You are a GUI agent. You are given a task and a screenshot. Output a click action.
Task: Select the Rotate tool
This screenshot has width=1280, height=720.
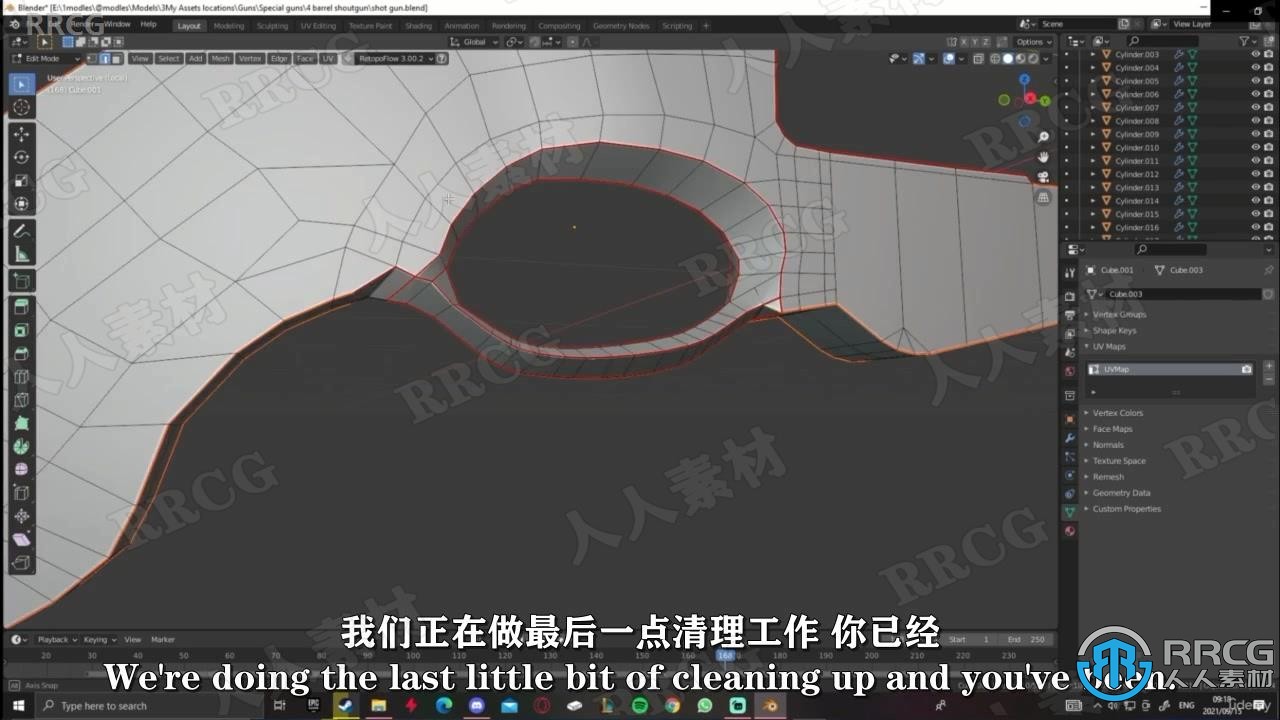(x=21, y=157)
